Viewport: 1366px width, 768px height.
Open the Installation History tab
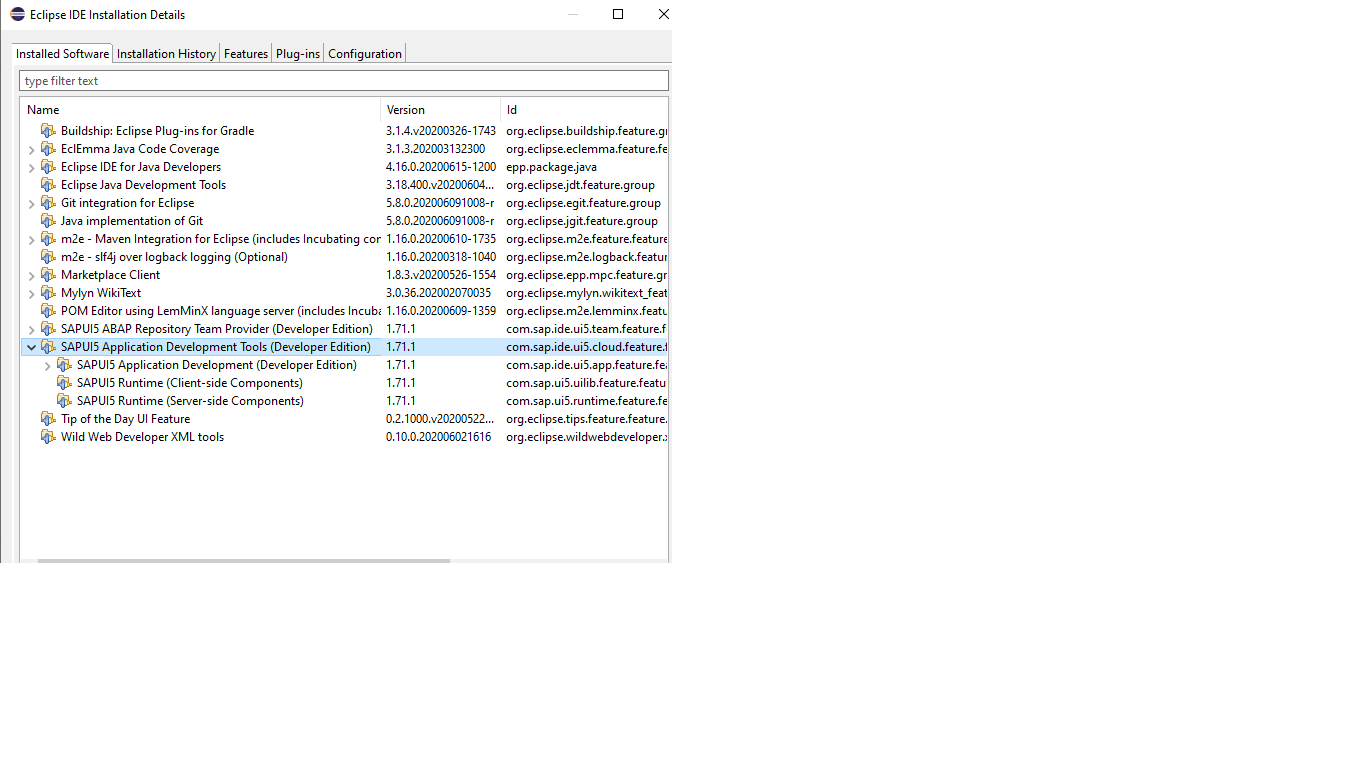tap(166, 54)
